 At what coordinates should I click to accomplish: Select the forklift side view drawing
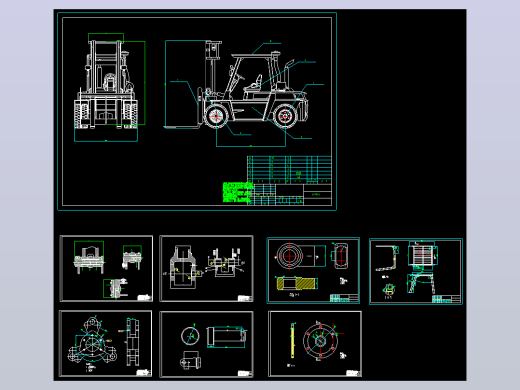pyautogui.click(x=236, y=85)
